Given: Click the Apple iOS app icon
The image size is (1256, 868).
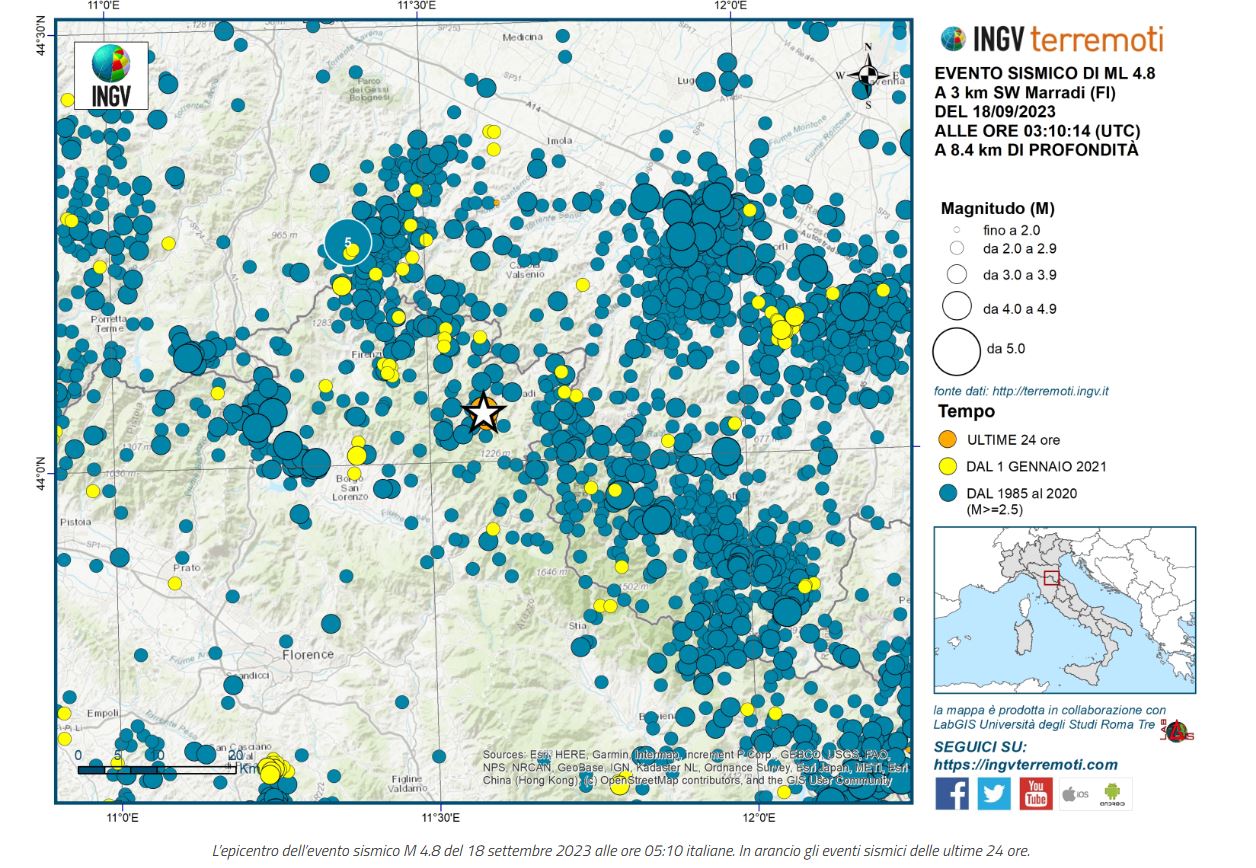Looking at the screenshot, I should tap(1075, 794).
